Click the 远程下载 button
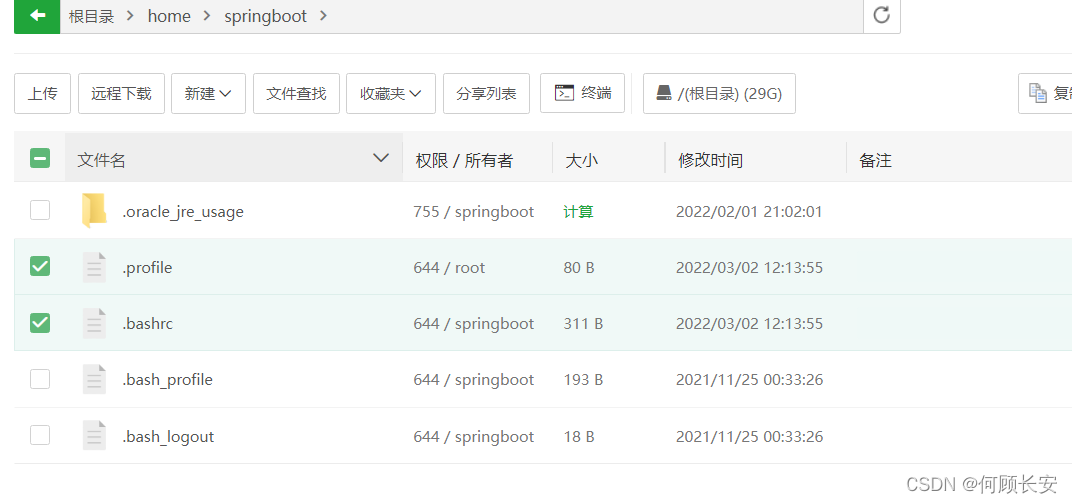 tap(122, 94)
